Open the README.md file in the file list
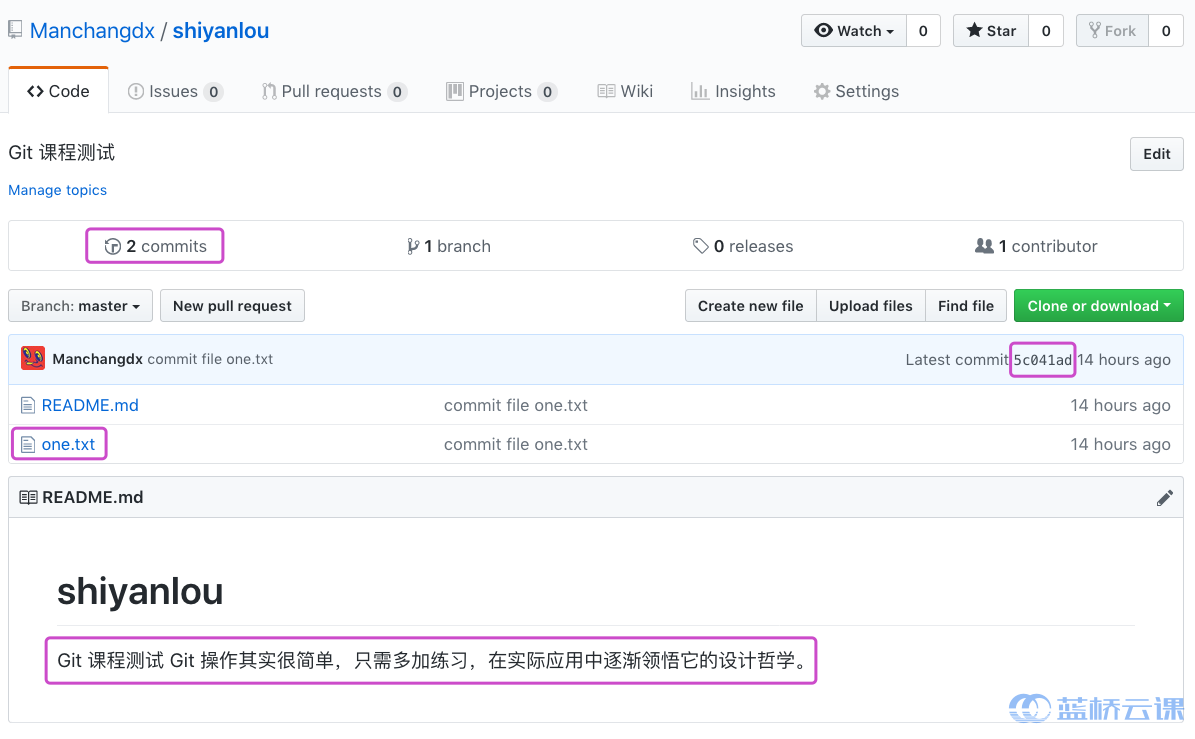The height and width of the screenshot is (739, 1195). [x=90, y=405]
